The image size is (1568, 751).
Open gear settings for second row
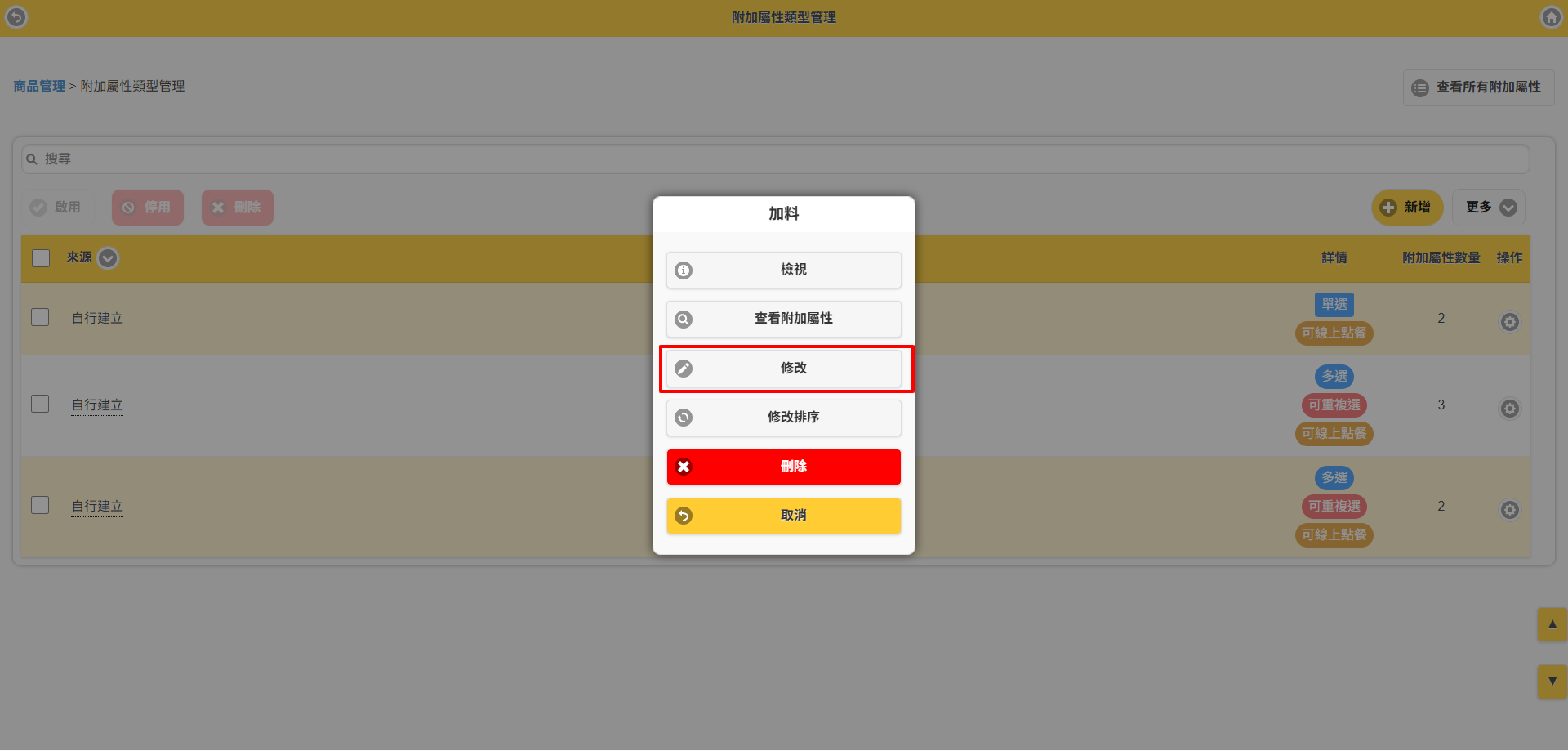(1509, 409)
